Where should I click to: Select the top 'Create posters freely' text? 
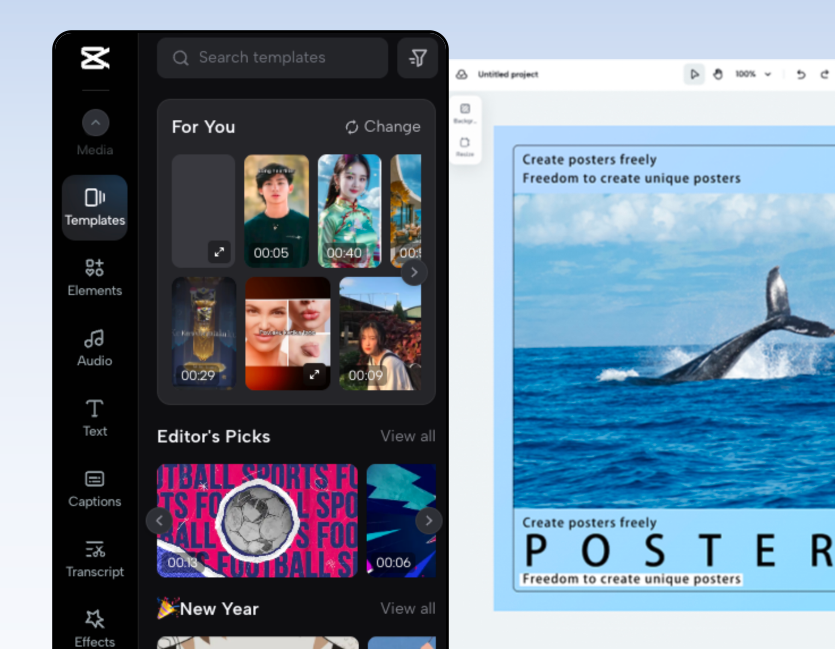pyautogui.click(x=589, y=159)
